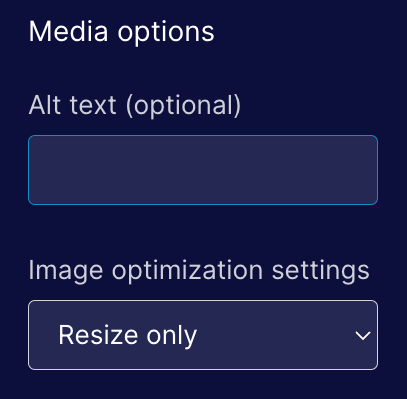Focus the Alt text input field
The width and height of the screenshot is (407, 399).
203,170
